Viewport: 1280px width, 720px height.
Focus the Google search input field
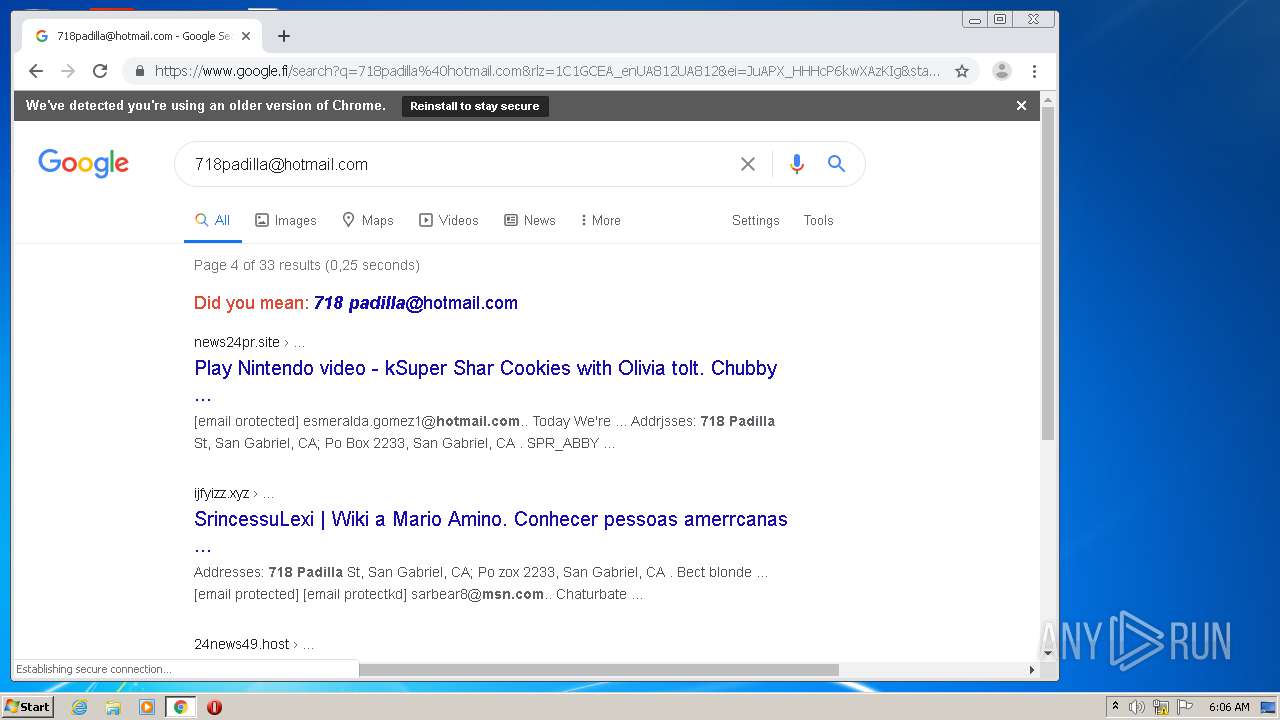pyautogui.click(x=460, y=164)
